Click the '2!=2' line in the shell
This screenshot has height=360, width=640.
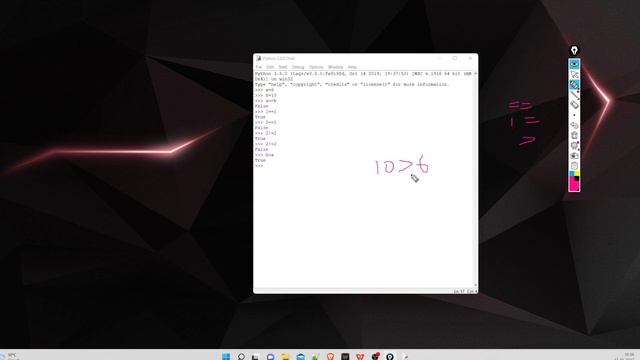(x=265, y=144)
